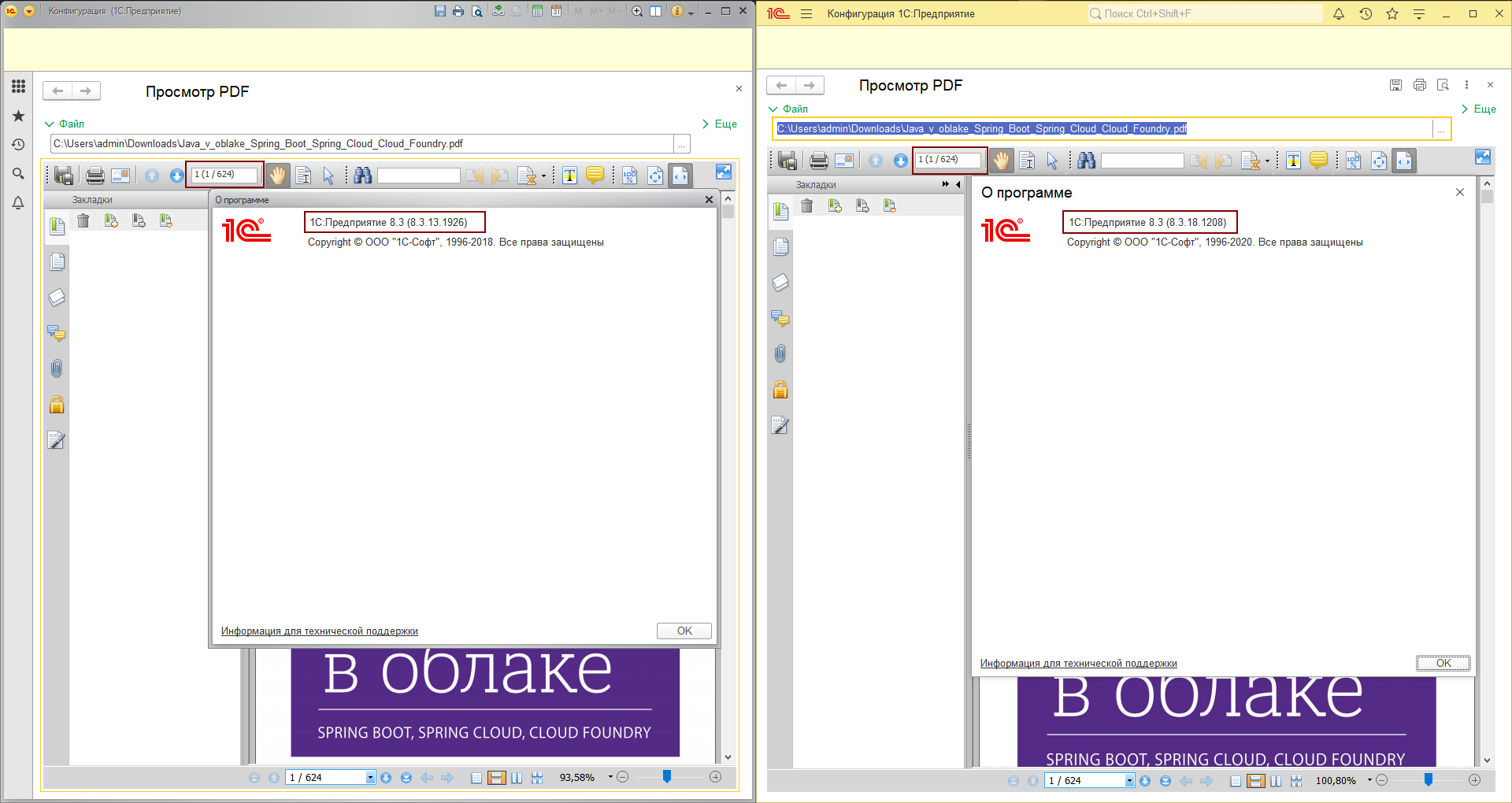
Task: Open Favorites star in left window side panel
Action: tap(18, 116)
